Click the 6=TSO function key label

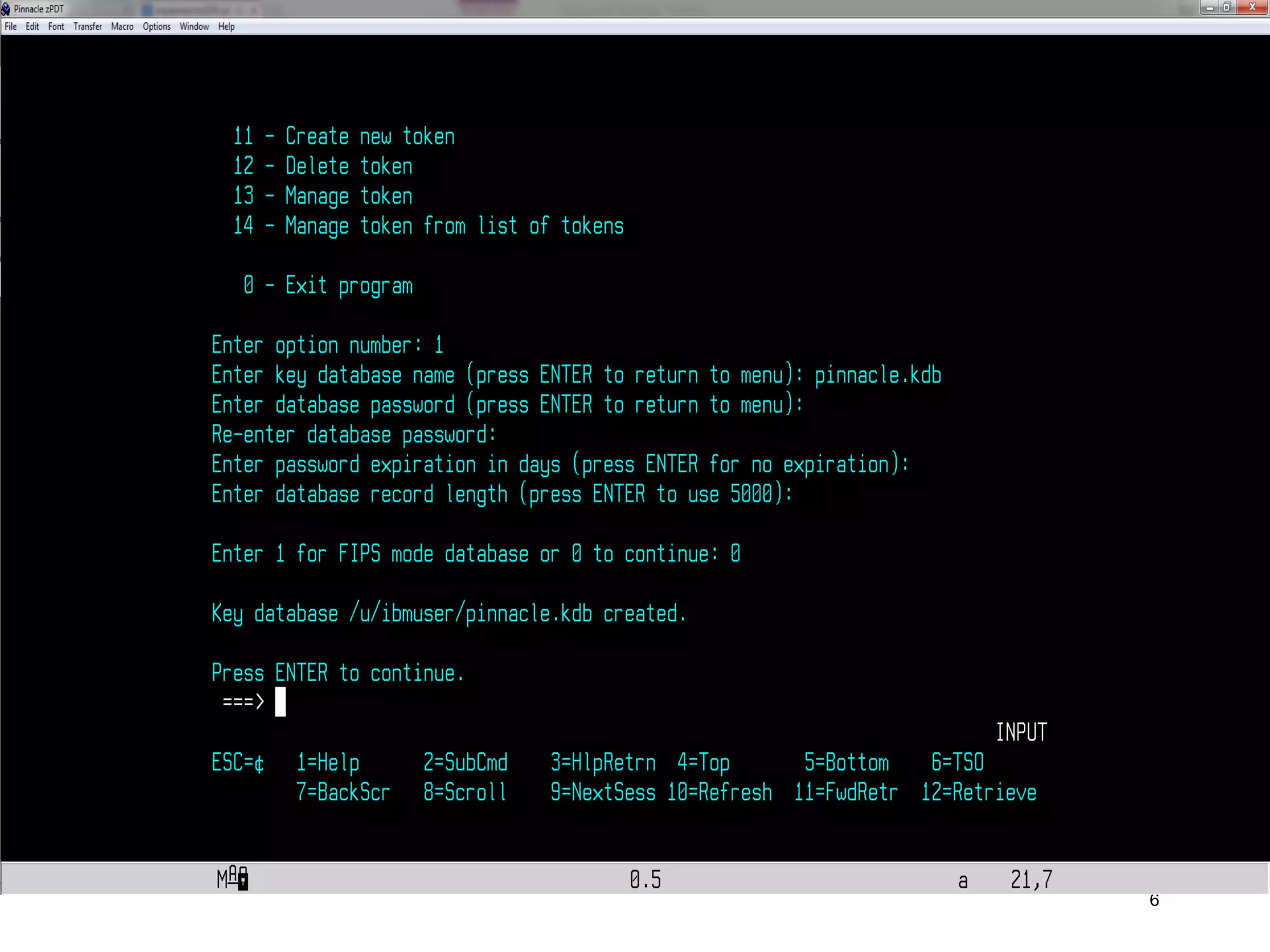[957, 762]
